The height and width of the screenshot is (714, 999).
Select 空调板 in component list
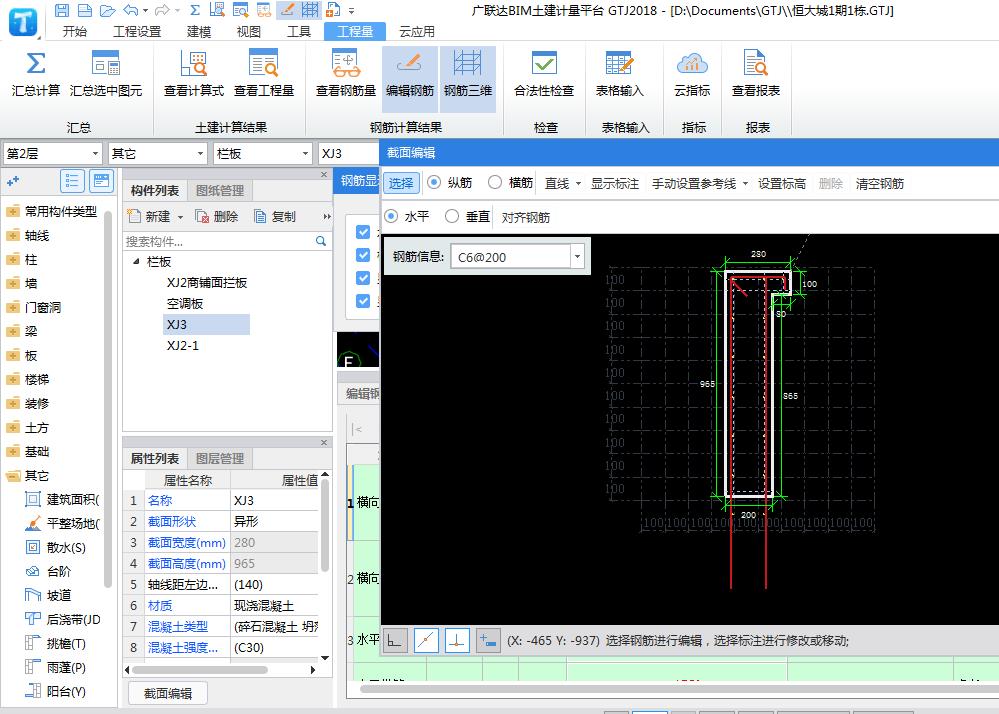(185, 303)
